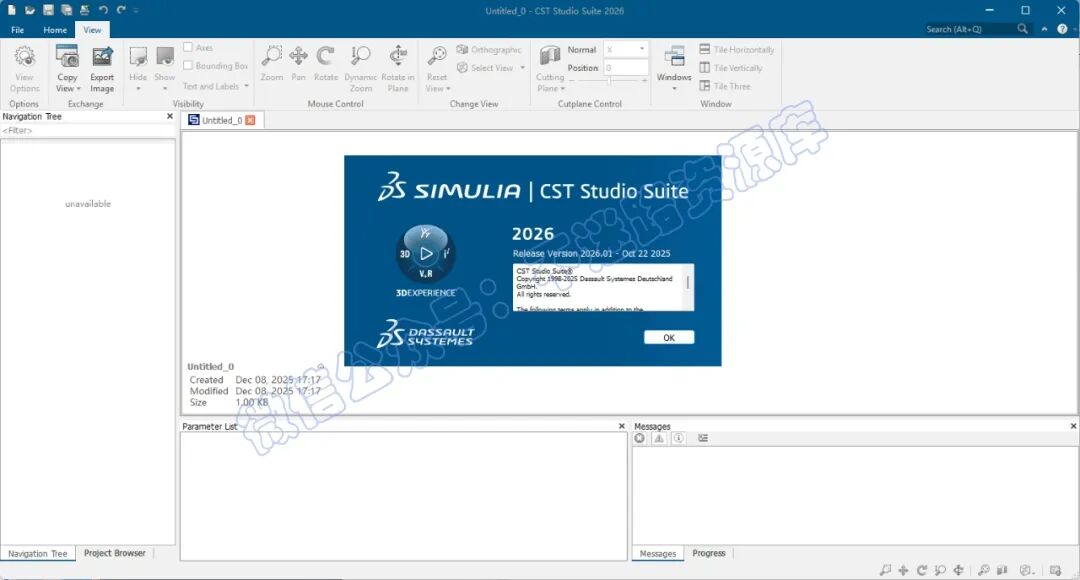
Task: Click the Redo arrow in title bar
Action: point(121,10)
